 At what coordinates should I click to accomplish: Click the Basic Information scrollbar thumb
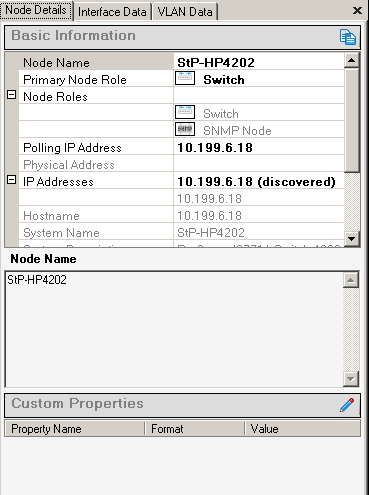pyautogui.click(x=352, y=120)
